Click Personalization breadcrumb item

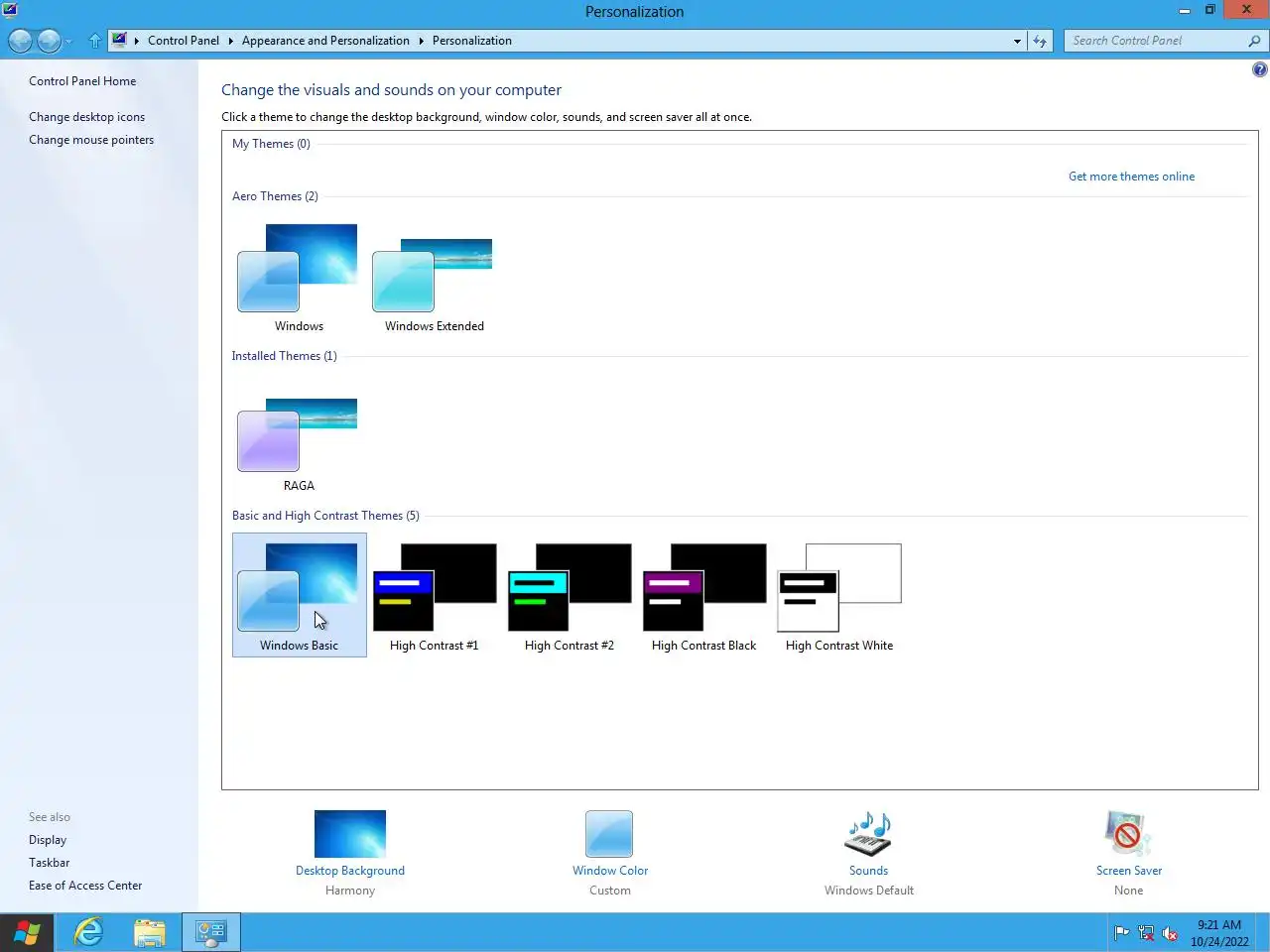click(x=472, y=41)
